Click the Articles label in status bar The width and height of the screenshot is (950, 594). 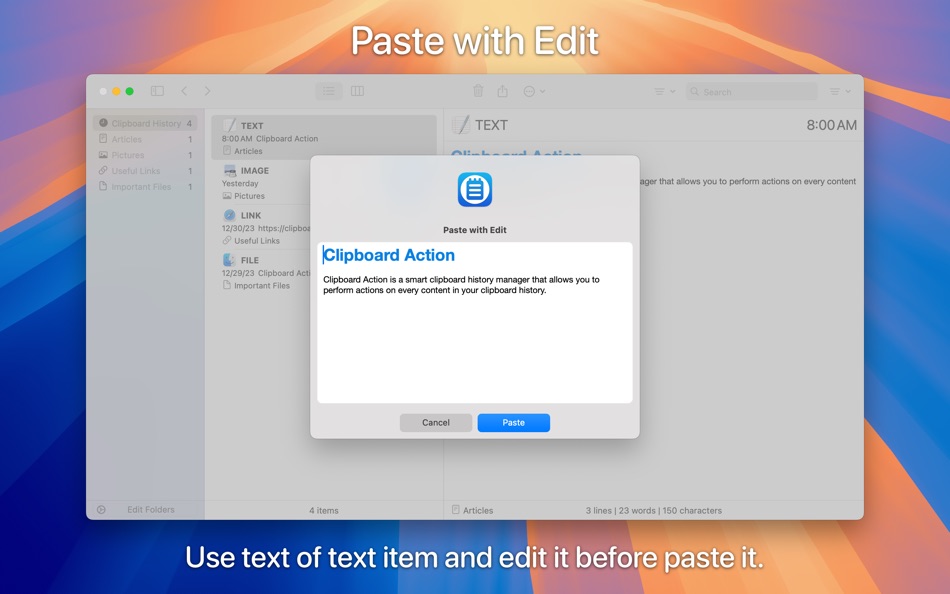[478, 510]
